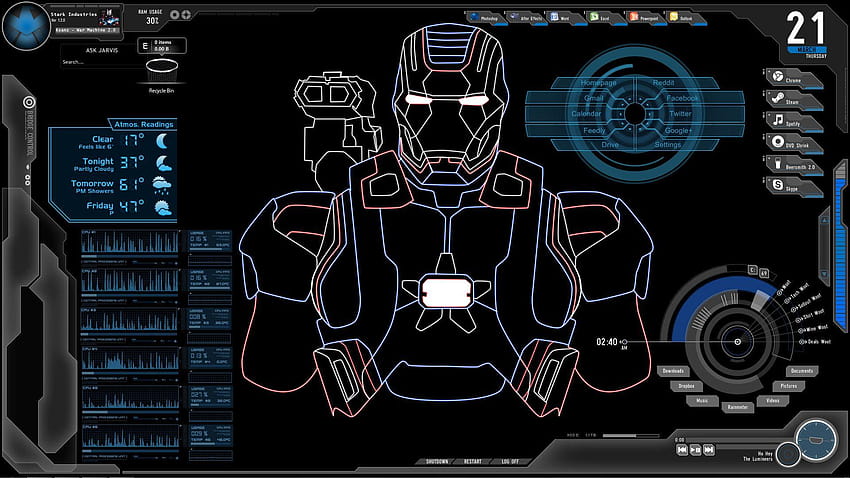Open Google+ from the circular link menu
Viewport: 850px width, 478px height.
point(678,131)
